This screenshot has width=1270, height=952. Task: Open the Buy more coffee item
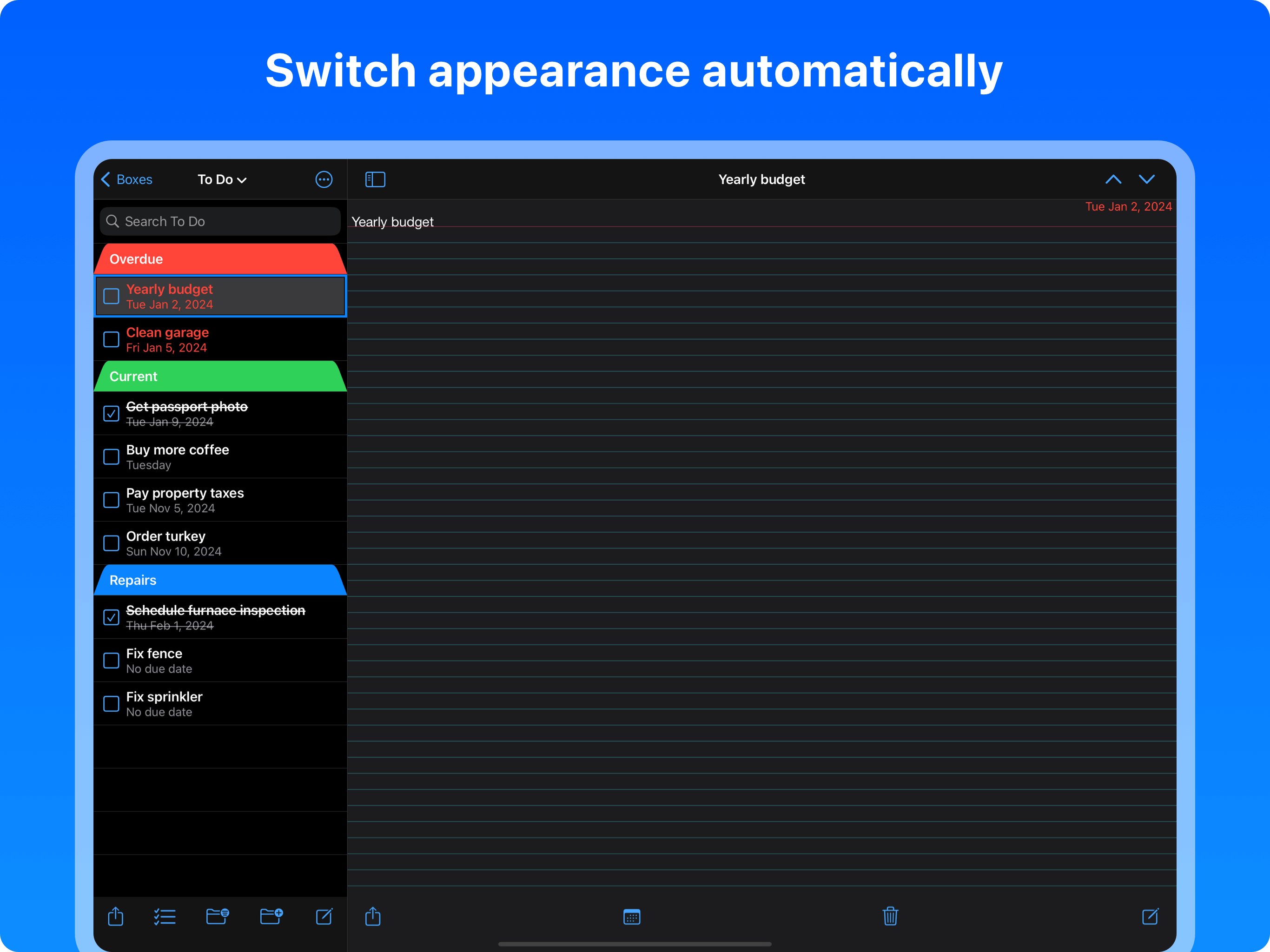[x=220, y=456]
